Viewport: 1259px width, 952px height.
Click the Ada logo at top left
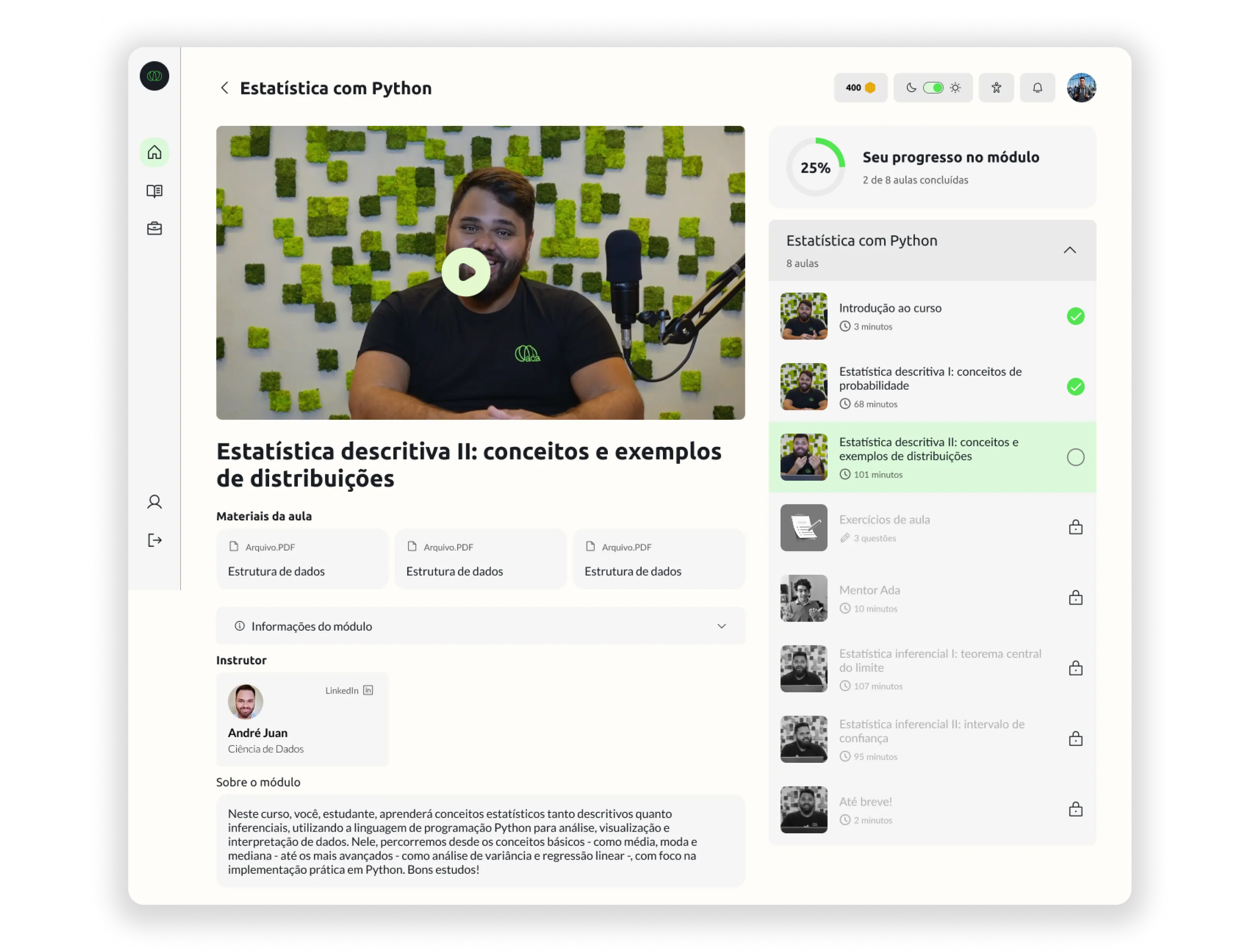click(154, 76)
